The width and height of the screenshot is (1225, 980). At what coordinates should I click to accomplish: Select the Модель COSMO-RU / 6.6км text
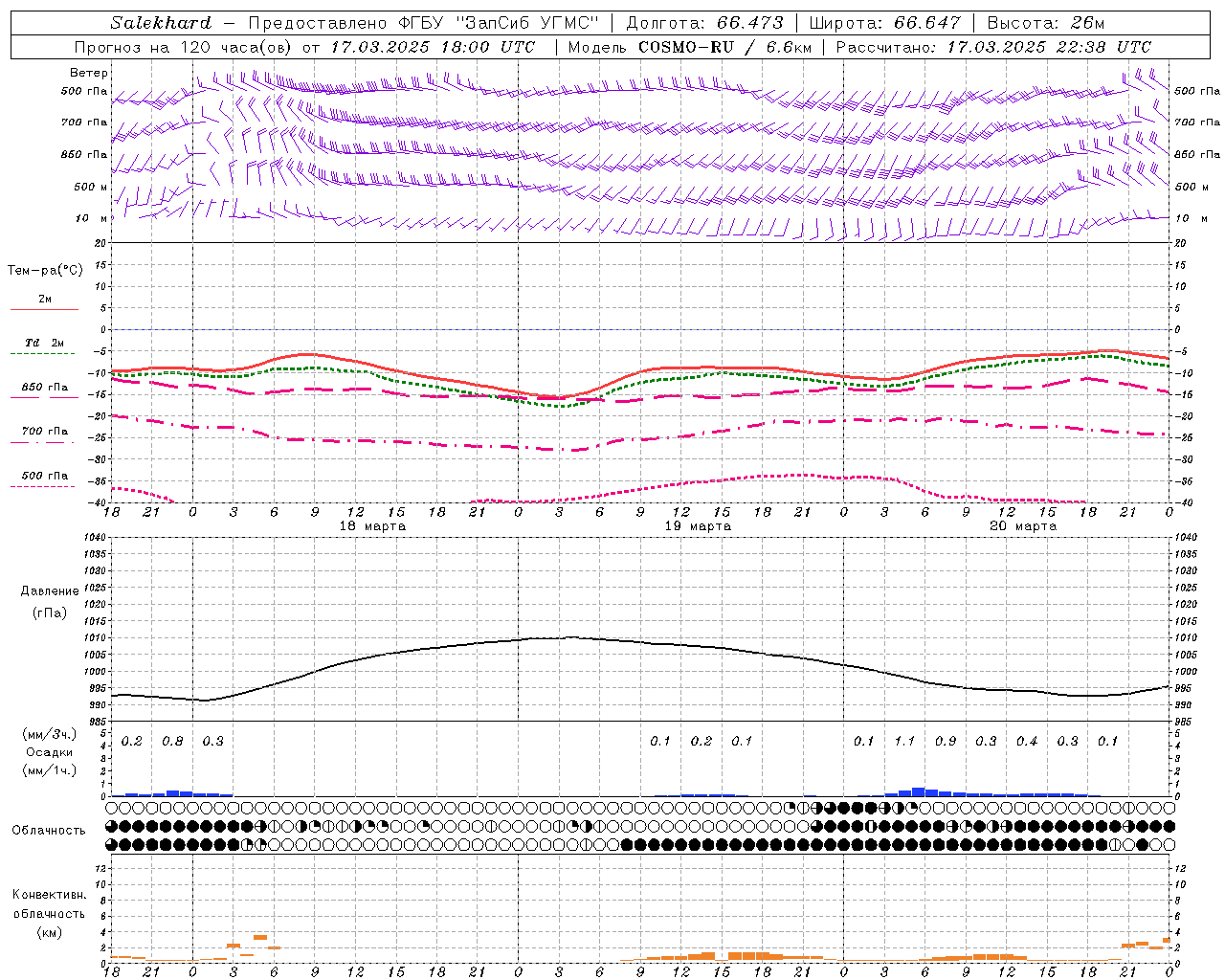click(x=690, y=47)
